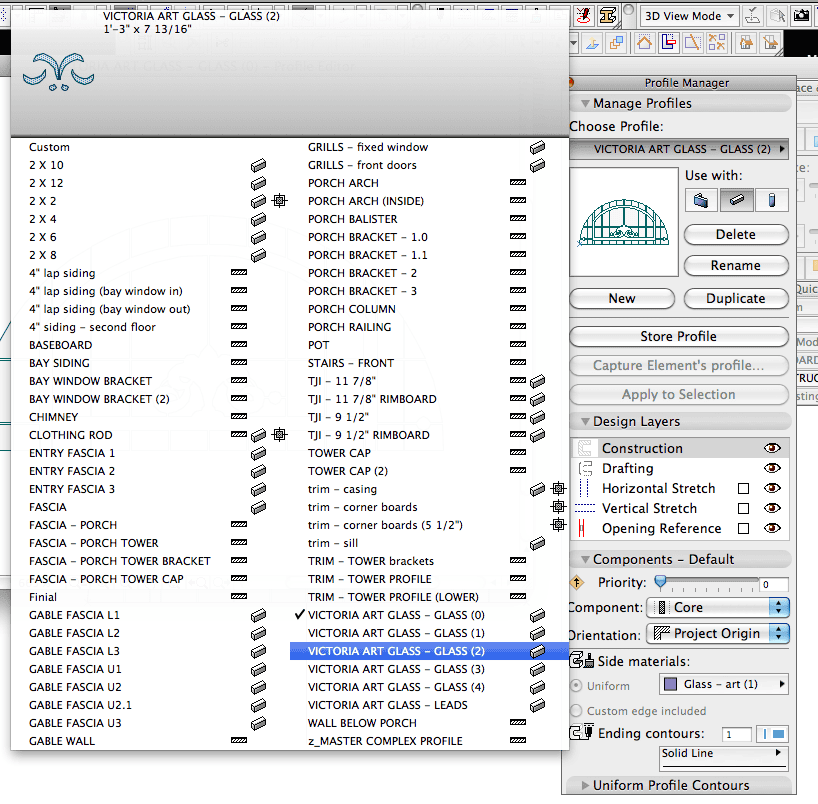Screen dimensions: 818x804
Task: Click the Construction layer icon
Action: [x=585, y=448]
